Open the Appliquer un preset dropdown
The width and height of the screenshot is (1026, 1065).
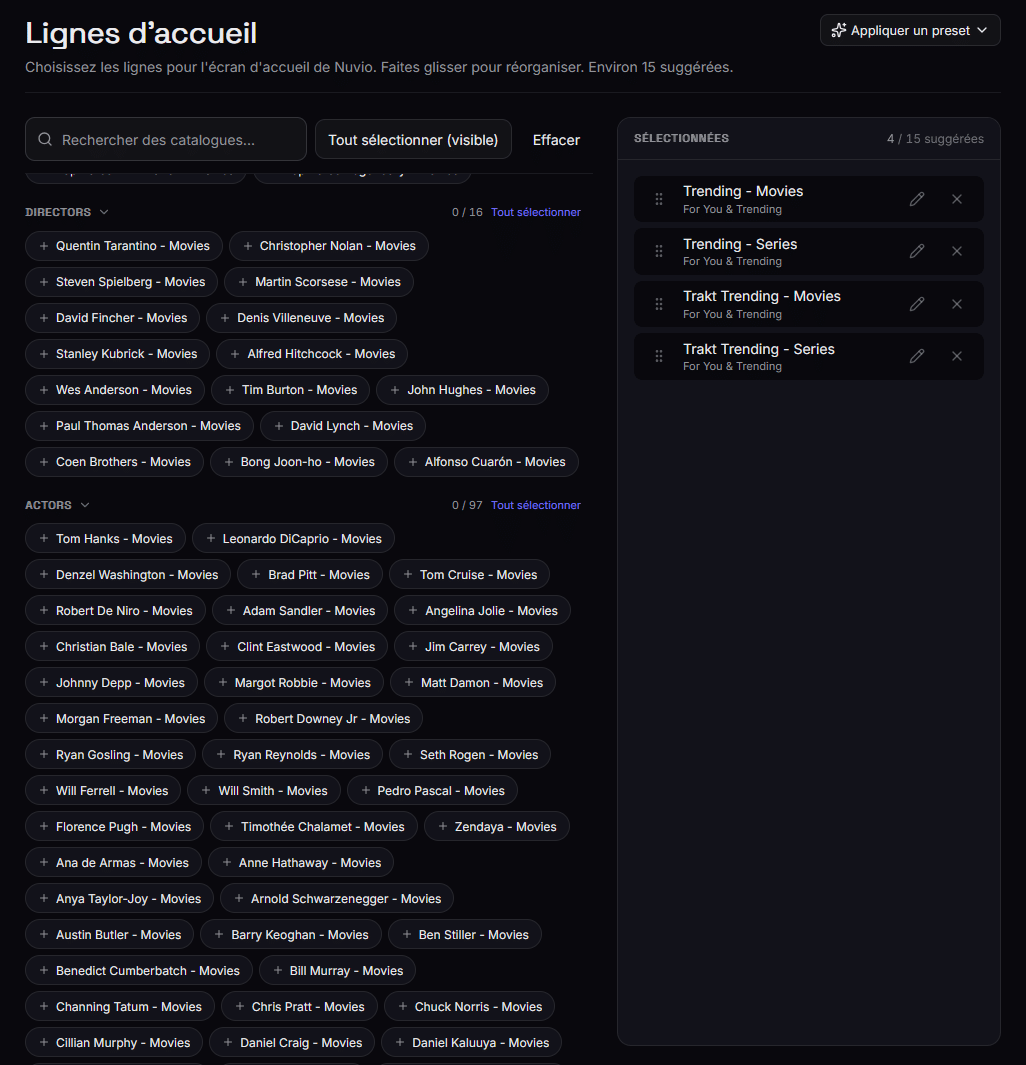[910, 31]
